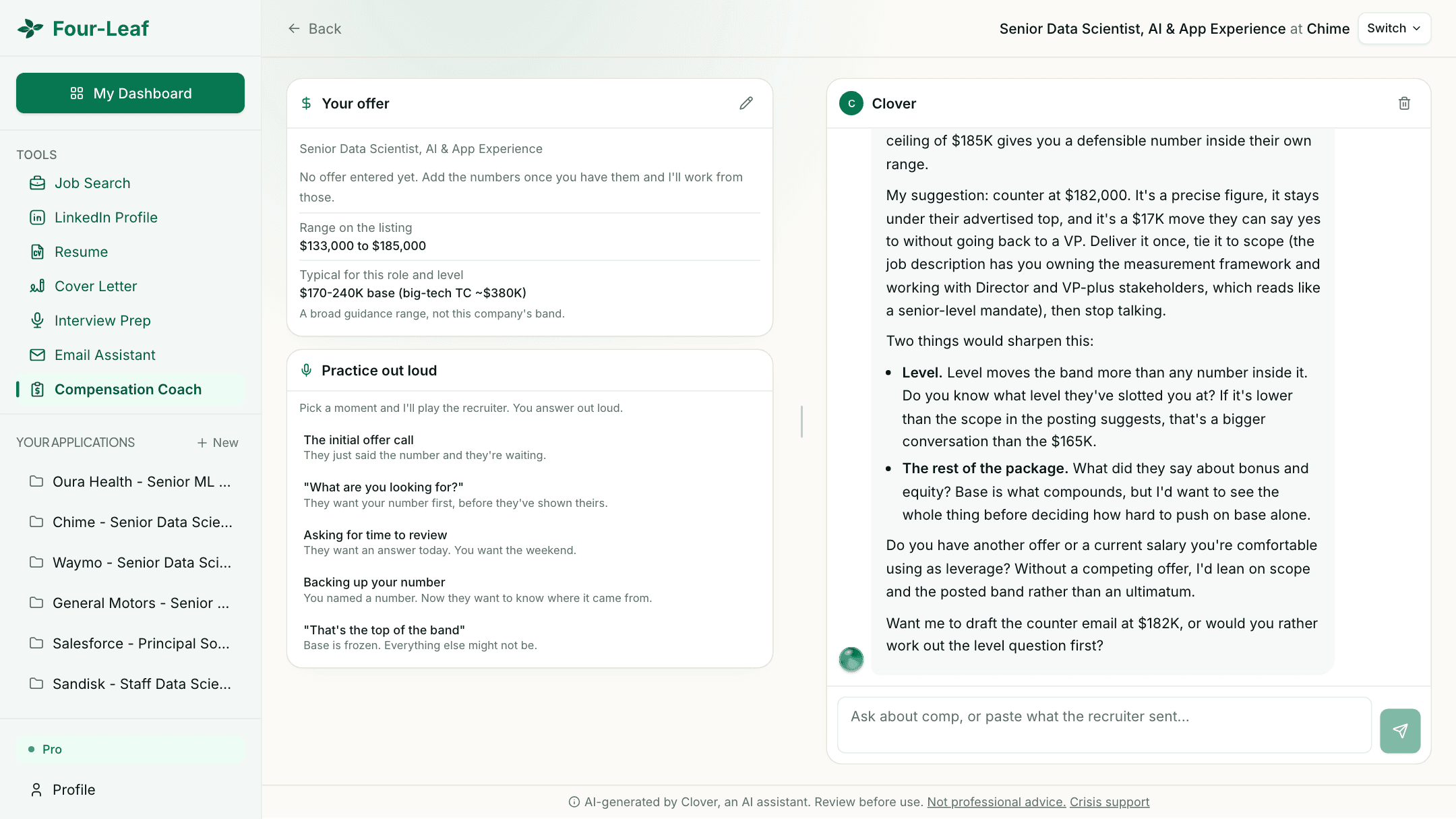Click folder icon beside General Motors application
The height and width of the screenshot is (819, 1456).
[x=36, y=603]
